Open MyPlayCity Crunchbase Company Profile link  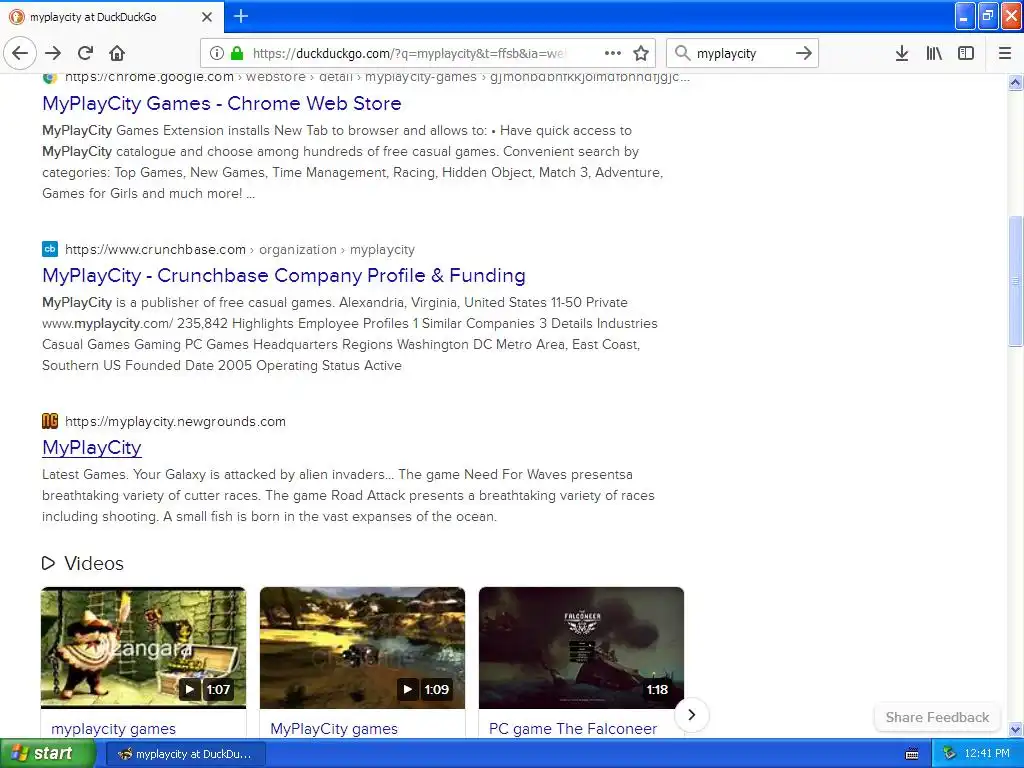coord(283,275)
